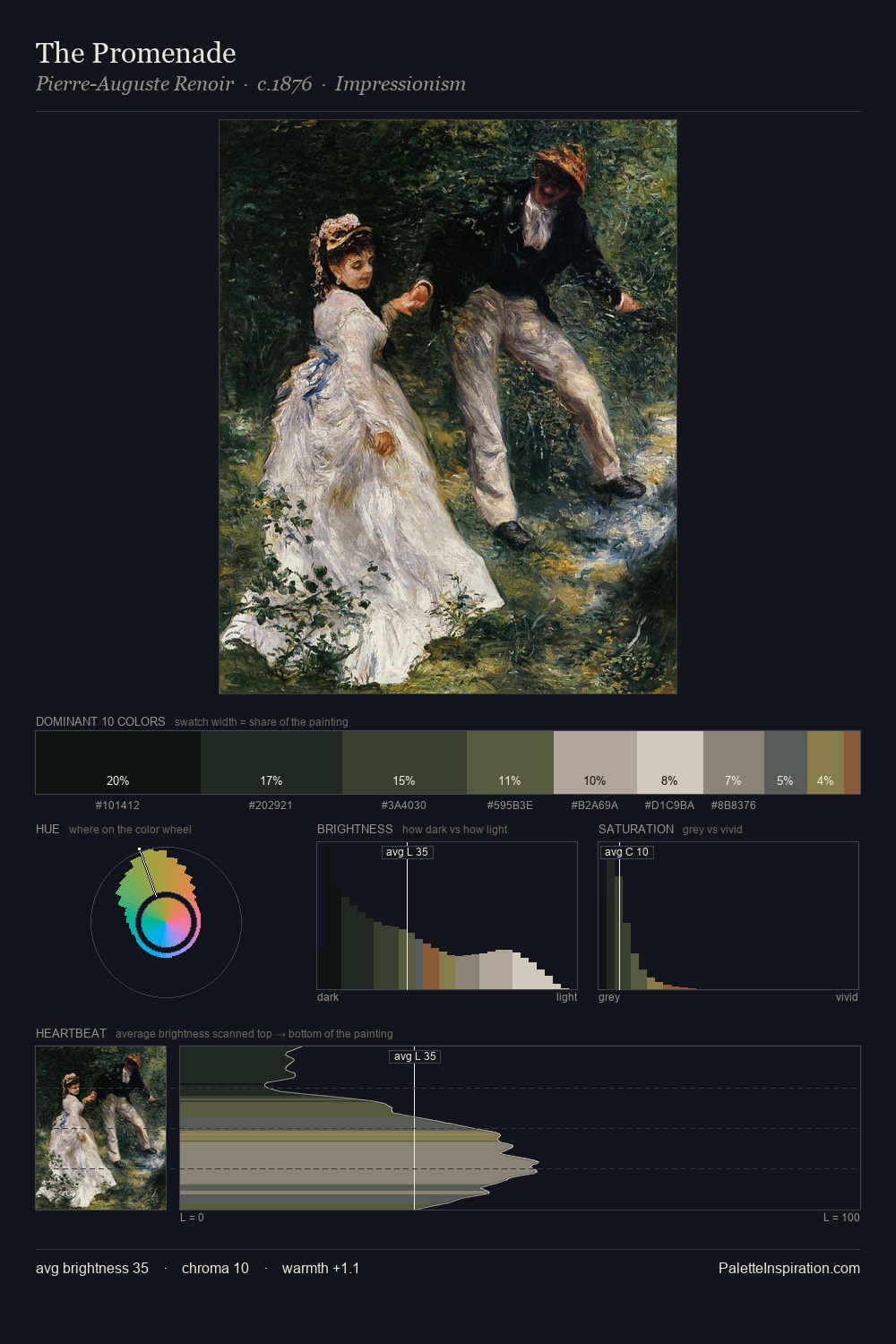Viewport: 896px width, 1344px height.
Task: Pick the 4% mustard swatch
Action: pyautogui.click(x=825, y=762)
